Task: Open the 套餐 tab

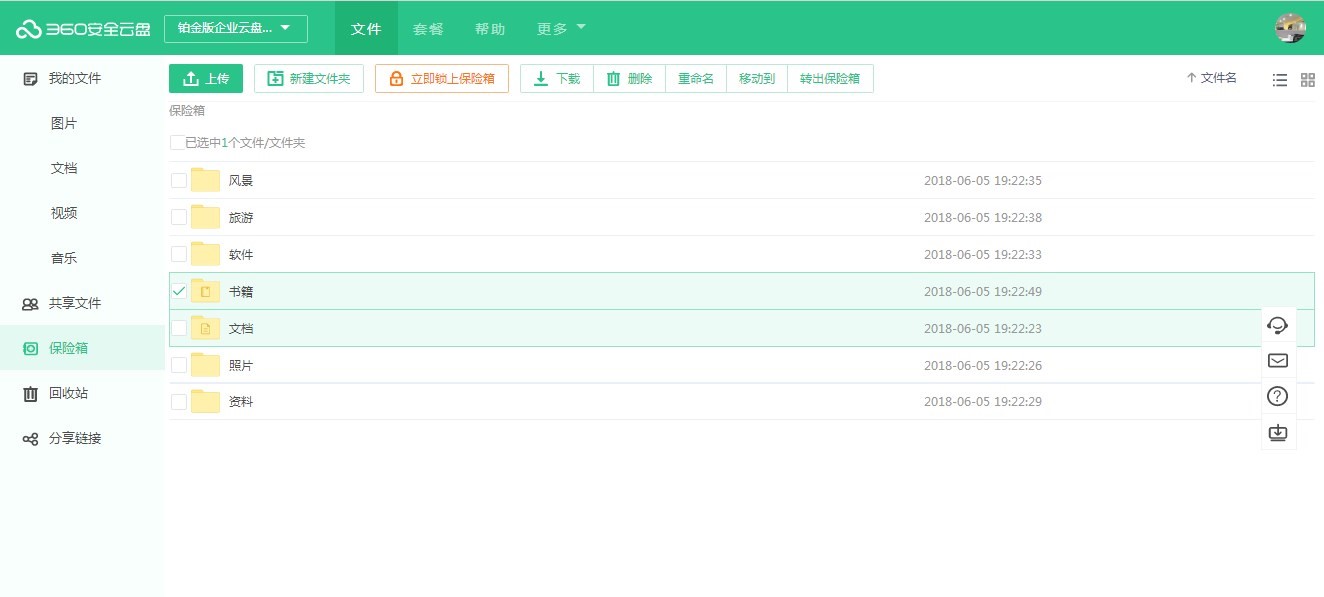Action: (x=428, y=29)
